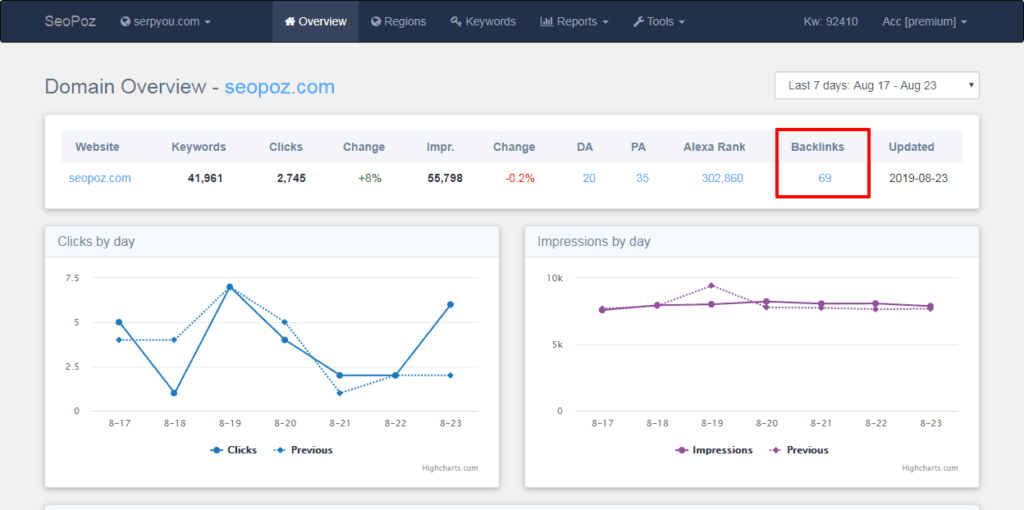
Task: Toggle Previous series in Impressions chart legend
Action: [x=799, y=450]
